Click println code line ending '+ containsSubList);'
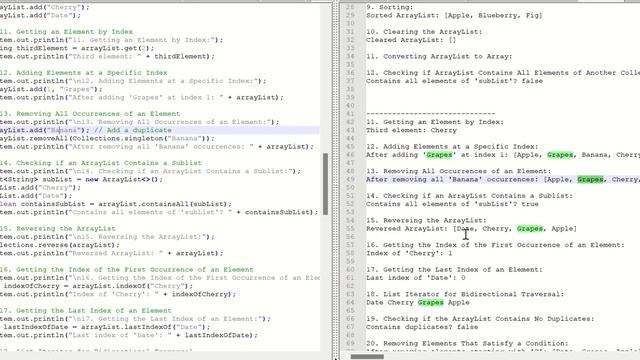 click(x=159, y=212)
